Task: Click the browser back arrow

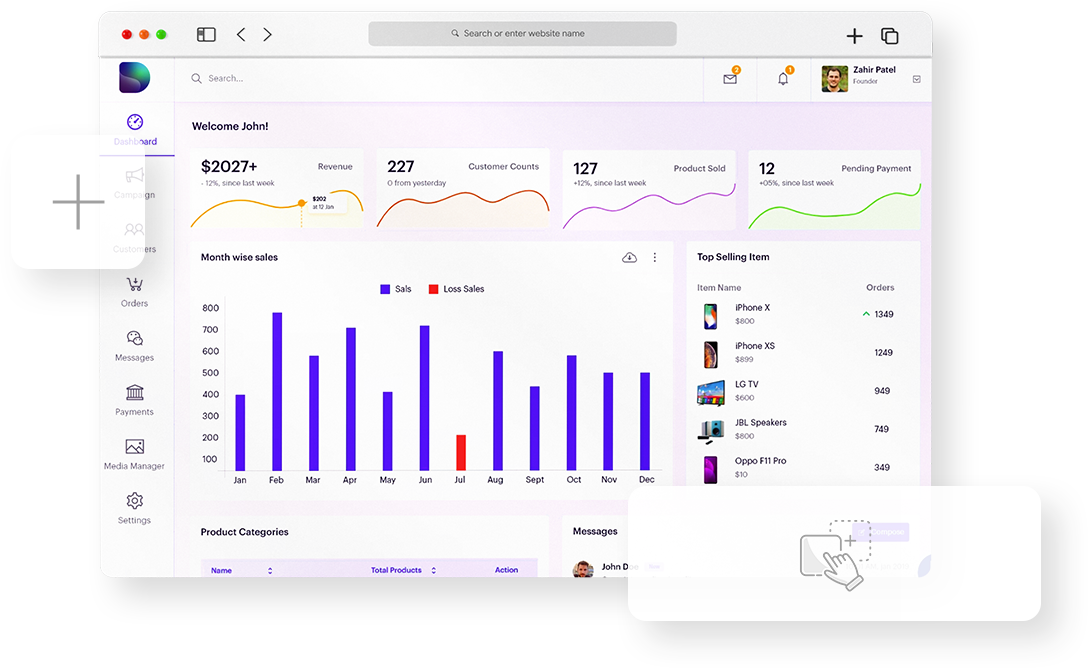Action: pyautogui.click(x=241, y=35)
